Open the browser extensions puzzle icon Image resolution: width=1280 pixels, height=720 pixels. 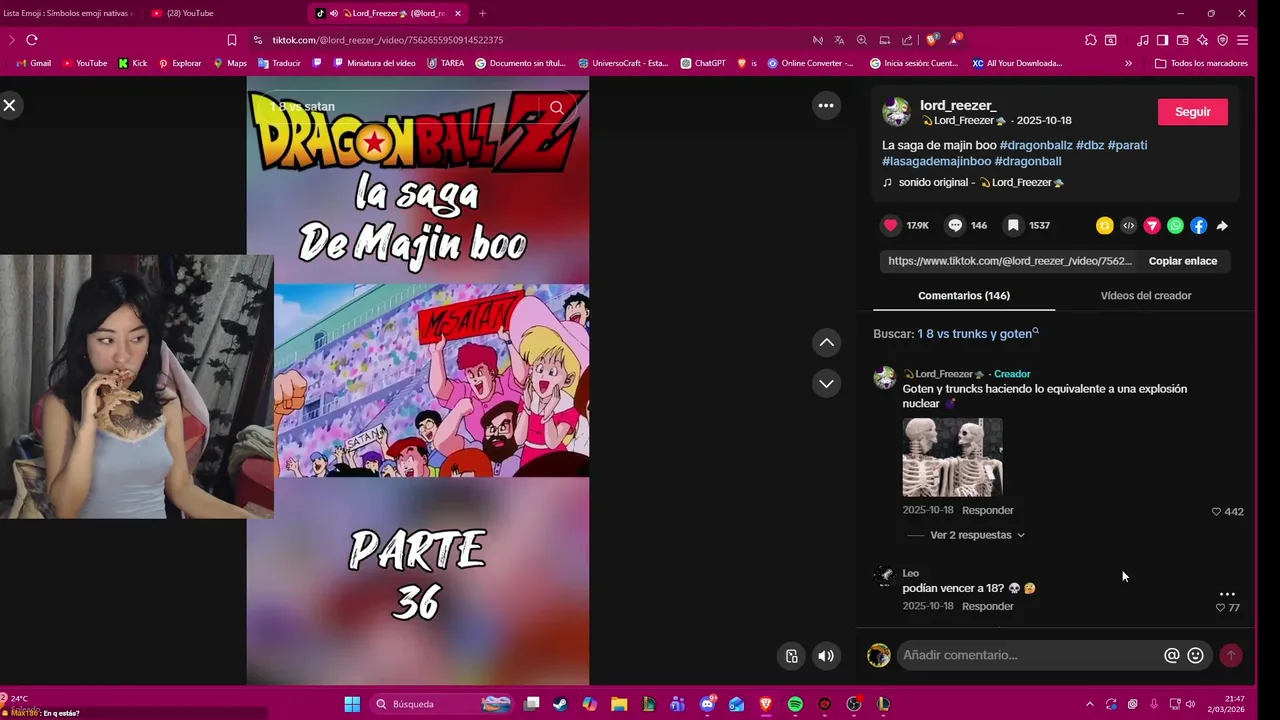click(1090, 40)
